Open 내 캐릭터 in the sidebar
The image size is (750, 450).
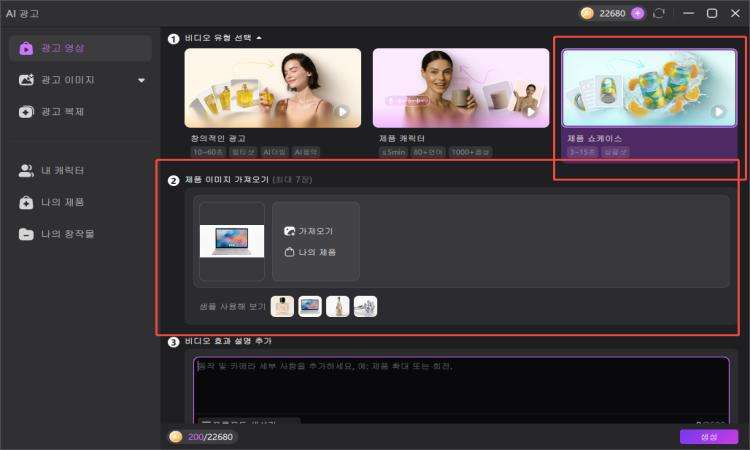[80, 170]
